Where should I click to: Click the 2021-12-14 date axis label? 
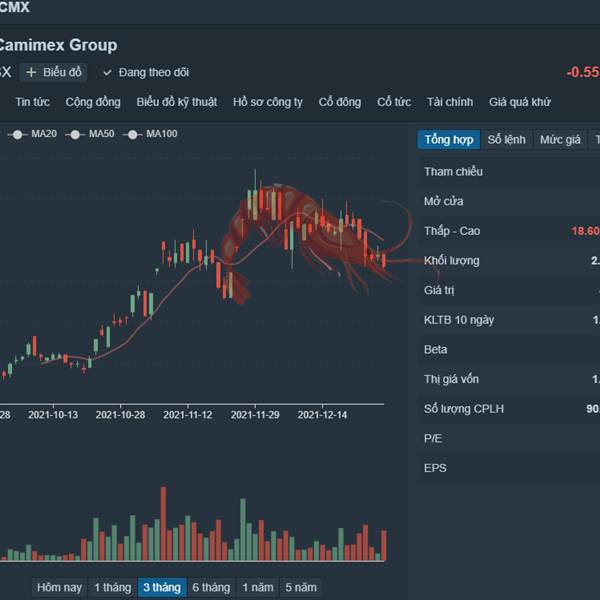(323, 415)
